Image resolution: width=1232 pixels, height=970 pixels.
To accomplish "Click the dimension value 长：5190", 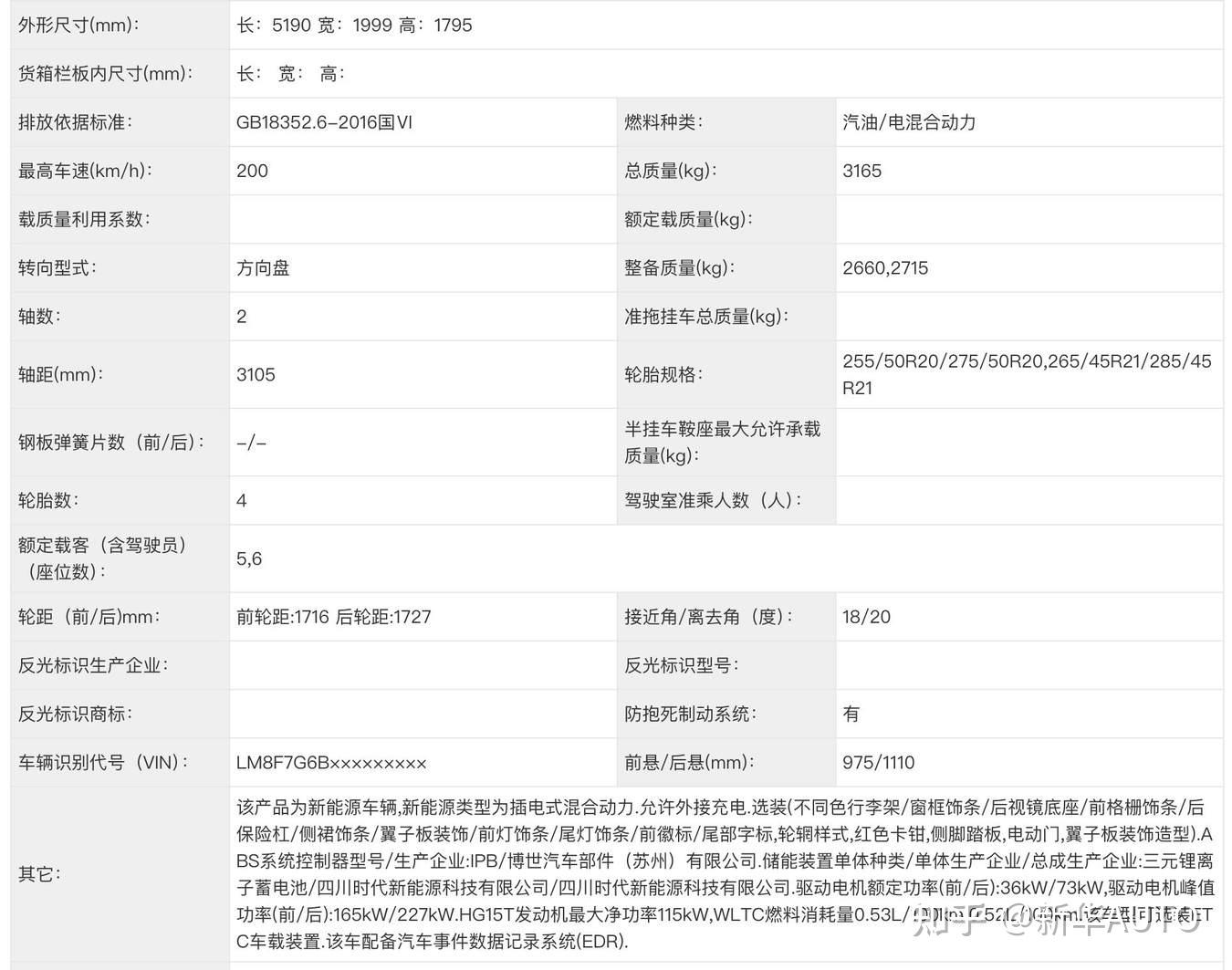I will pos(268,25).
